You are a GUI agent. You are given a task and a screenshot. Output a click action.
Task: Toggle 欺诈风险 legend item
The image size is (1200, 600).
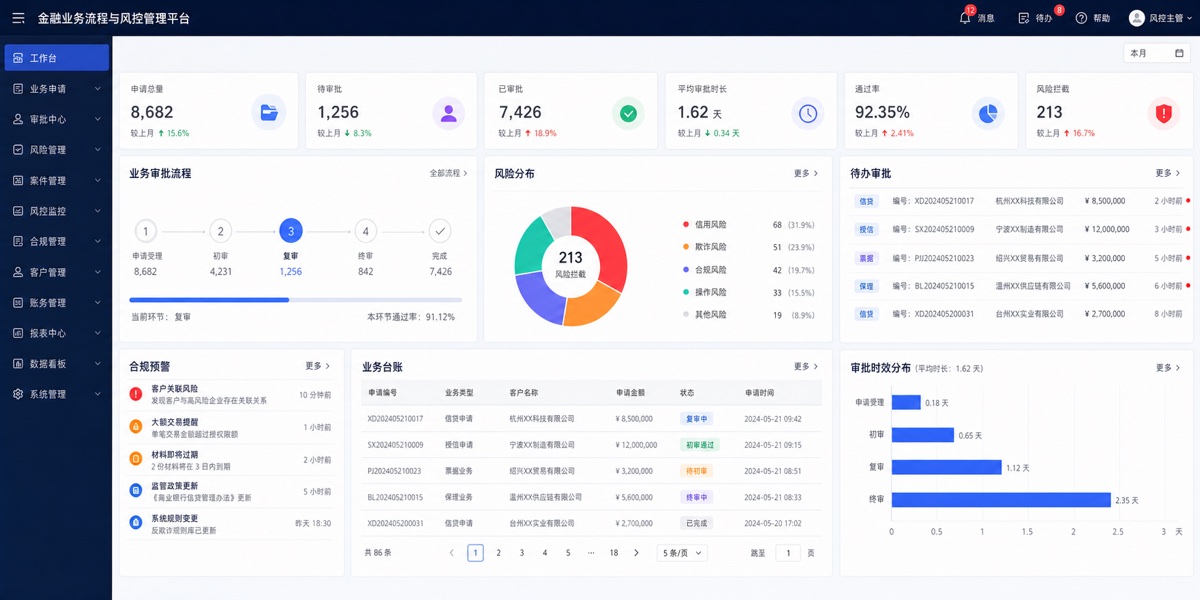point(705,247)
